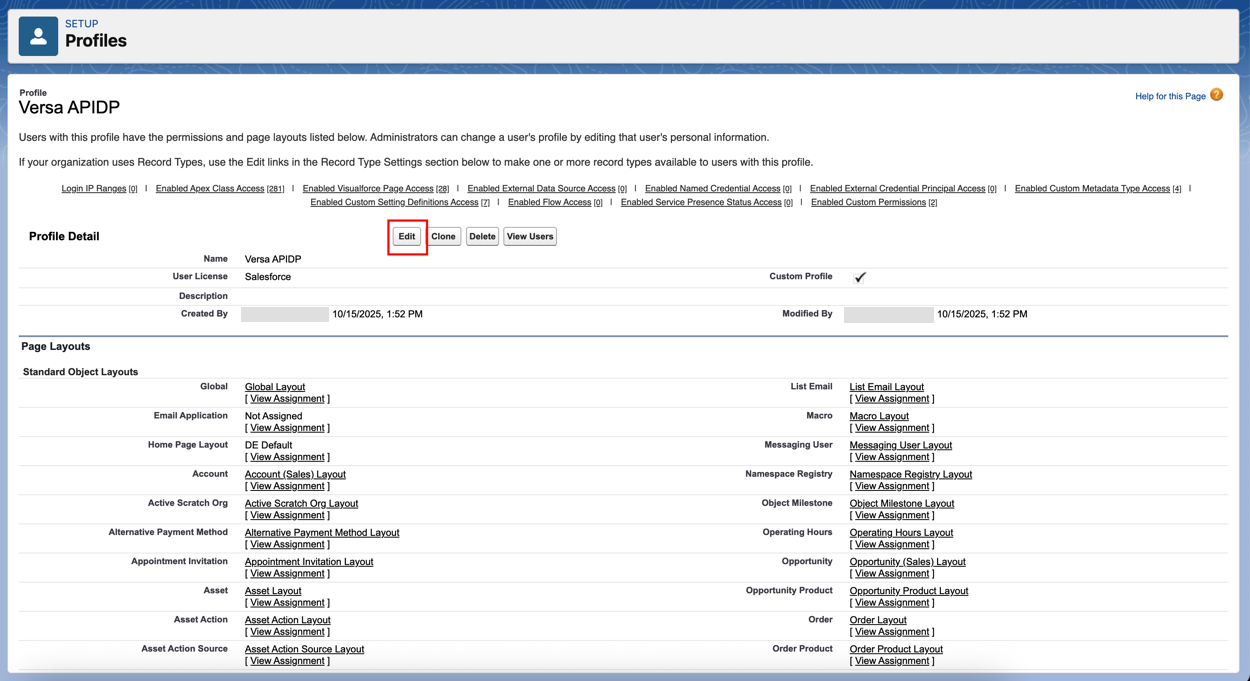Click the Edit button in Profile Detail
Screen dimensions: 1250x681
click(x=407, y=237)
